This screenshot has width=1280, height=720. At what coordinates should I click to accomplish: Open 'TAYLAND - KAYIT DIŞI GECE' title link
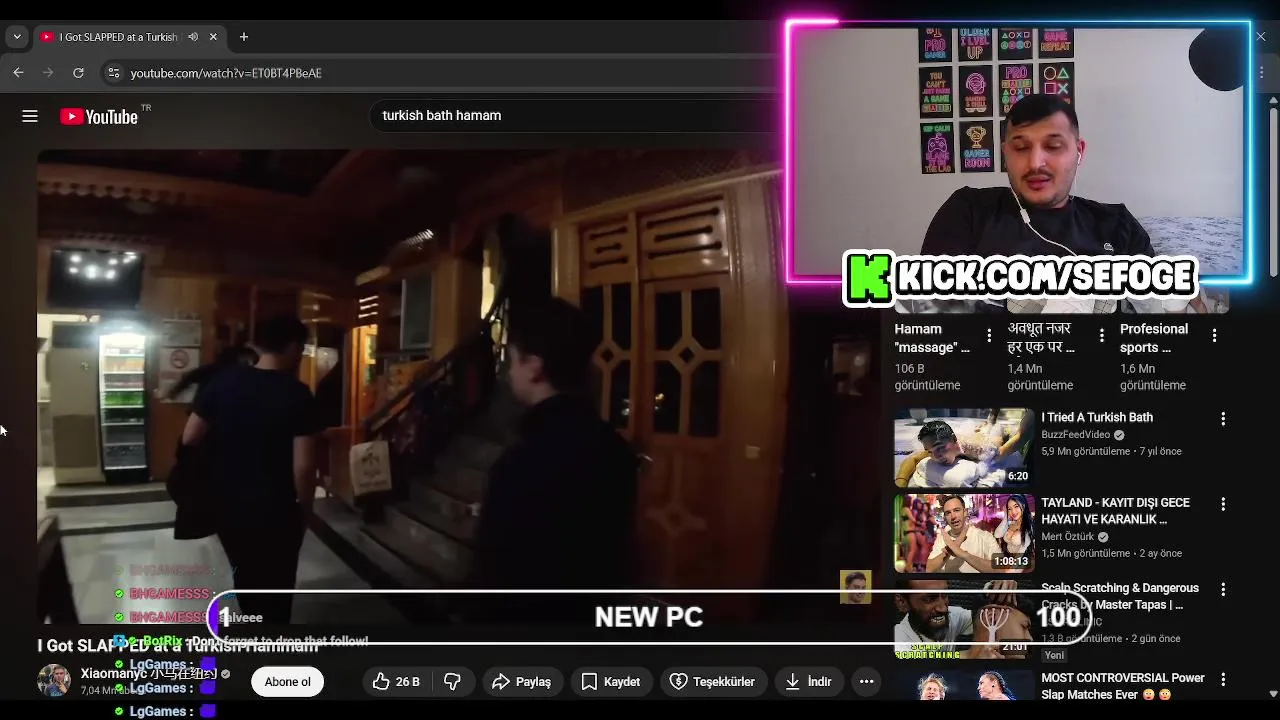(1115, 511)
